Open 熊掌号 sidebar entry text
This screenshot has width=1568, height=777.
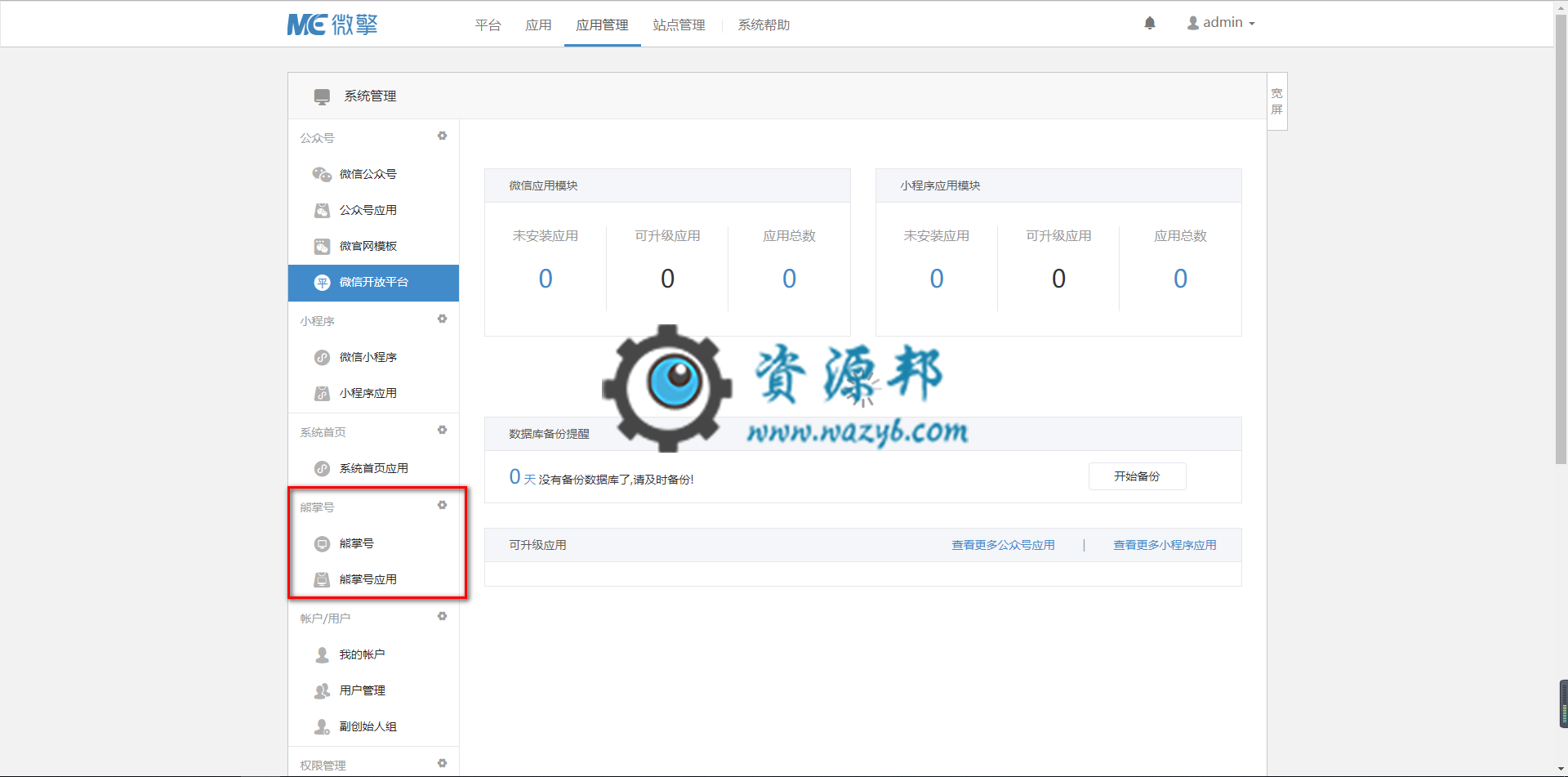coord(357,543)
